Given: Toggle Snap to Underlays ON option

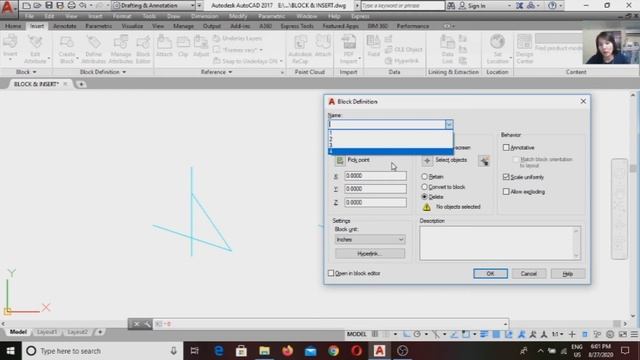Looking at the screenshot, I should (245, 61).
